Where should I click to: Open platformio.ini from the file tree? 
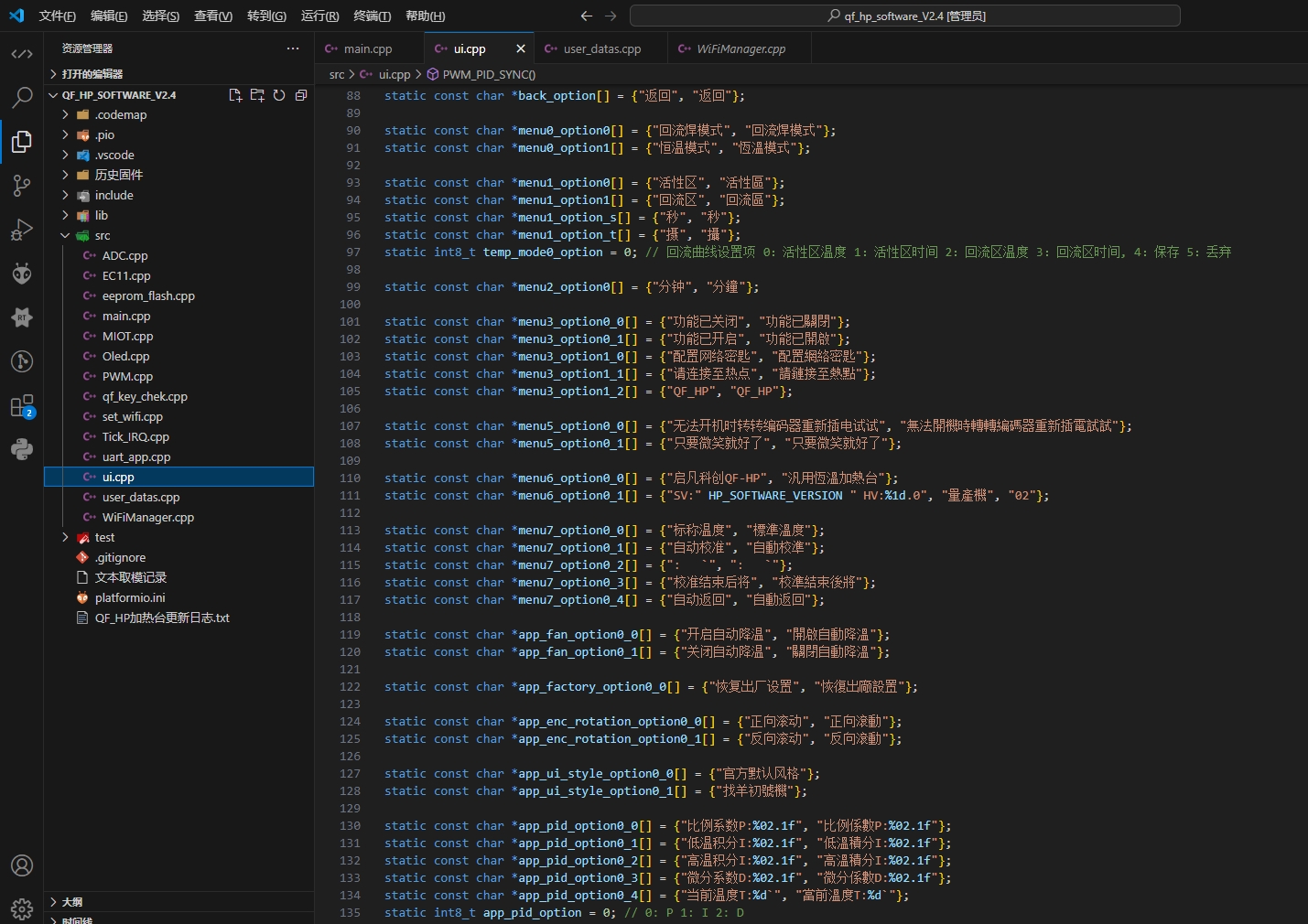coord(130,598)
